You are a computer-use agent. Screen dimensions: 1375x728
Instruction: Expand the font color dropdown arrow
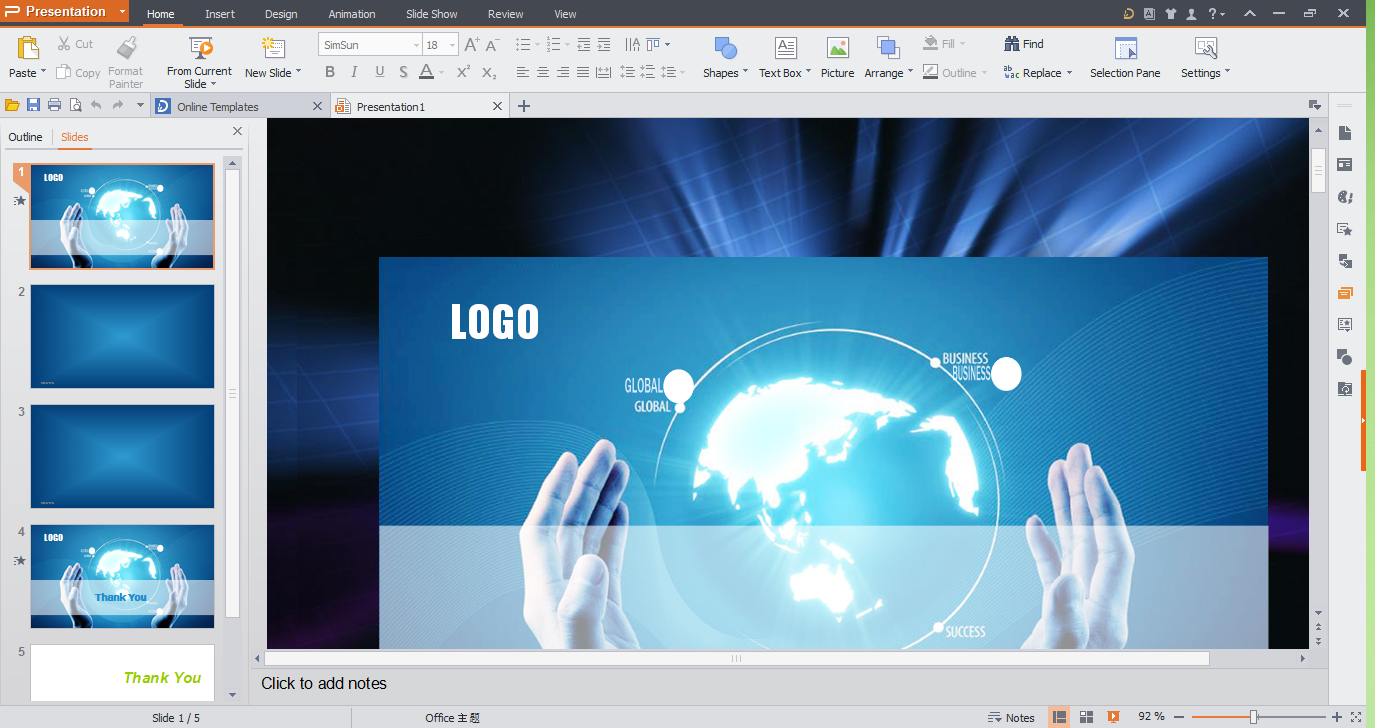click(441, 72)
